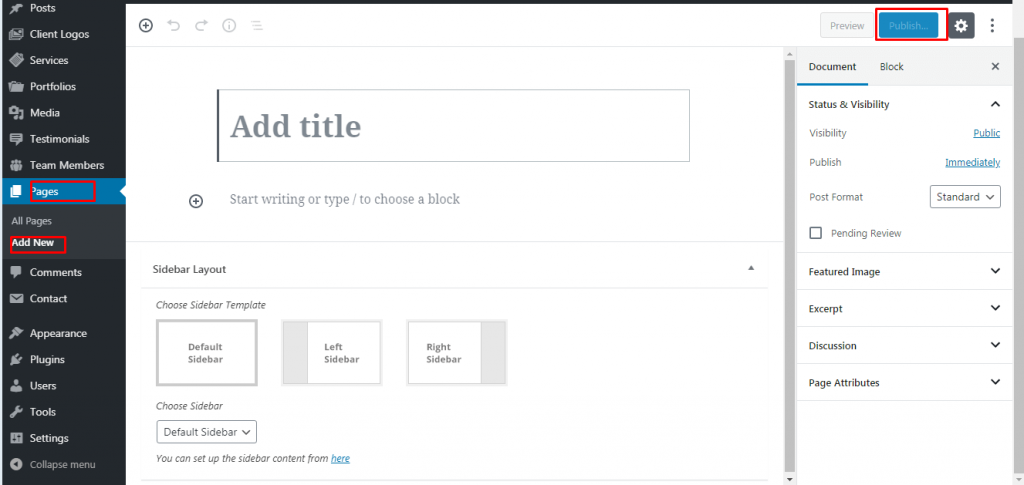Open the Post Format Standard dropdown

click(x=965, y=196)
